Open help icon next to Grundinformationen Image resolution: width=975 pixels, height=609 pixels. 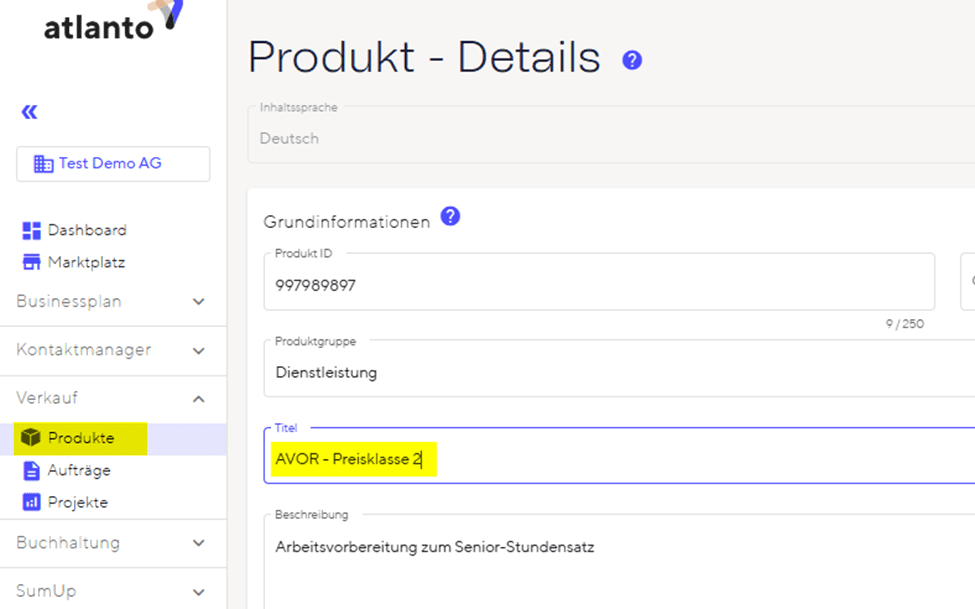point(450,216)
